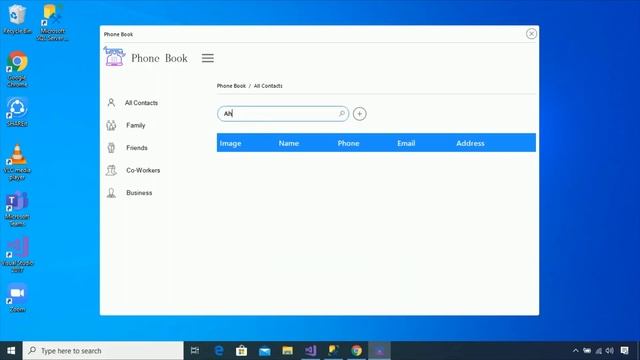The width and height of the screenshot is (640, 360).
Task: Click the Phone Book heading text
Action: click(x=159, y=58)
